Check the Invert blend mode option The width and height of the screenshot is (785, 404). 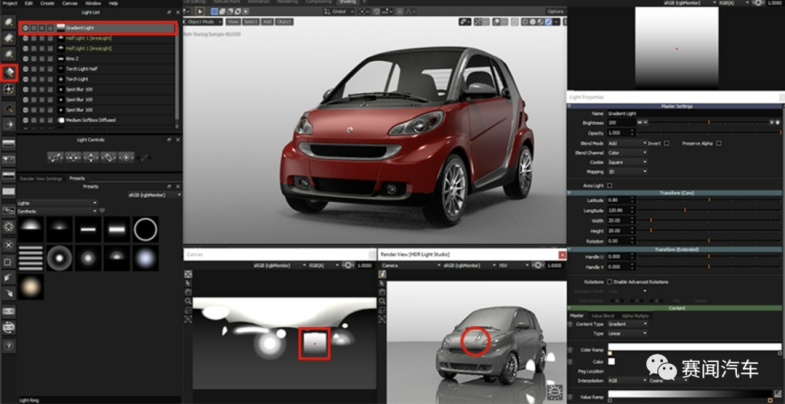click(x=667, y=143)
